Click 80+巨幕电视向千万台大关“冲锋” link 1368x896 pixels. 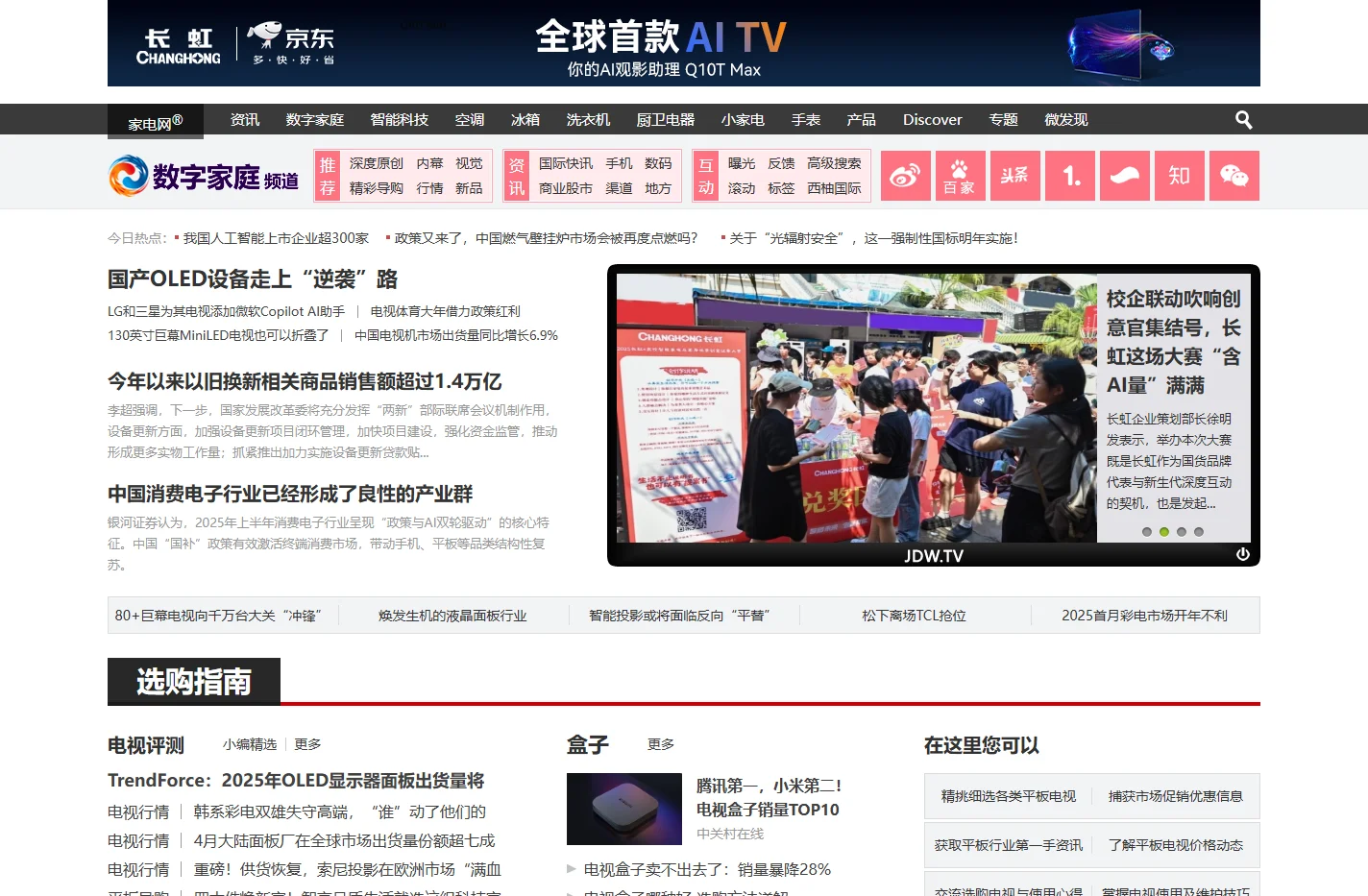tap(218, 616)
